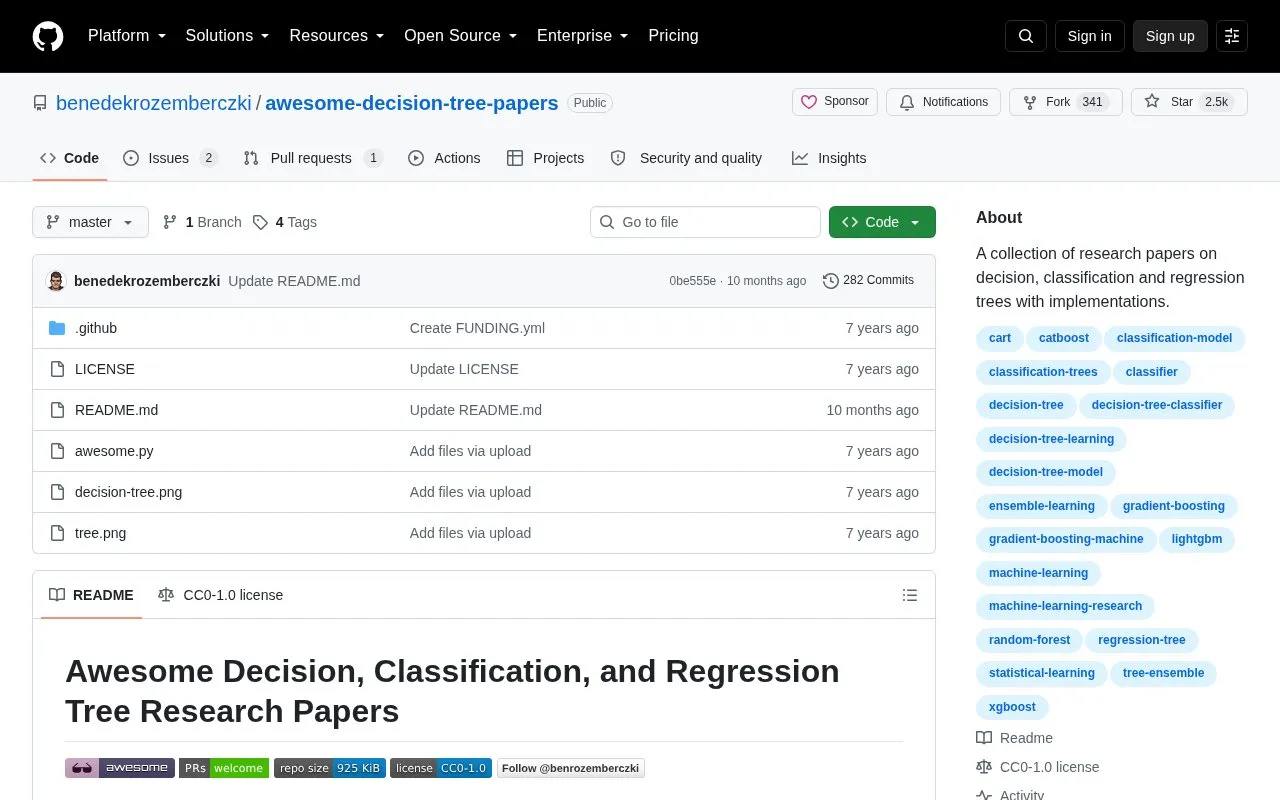
Task: Expand the Platform menu
Action: 127,36
